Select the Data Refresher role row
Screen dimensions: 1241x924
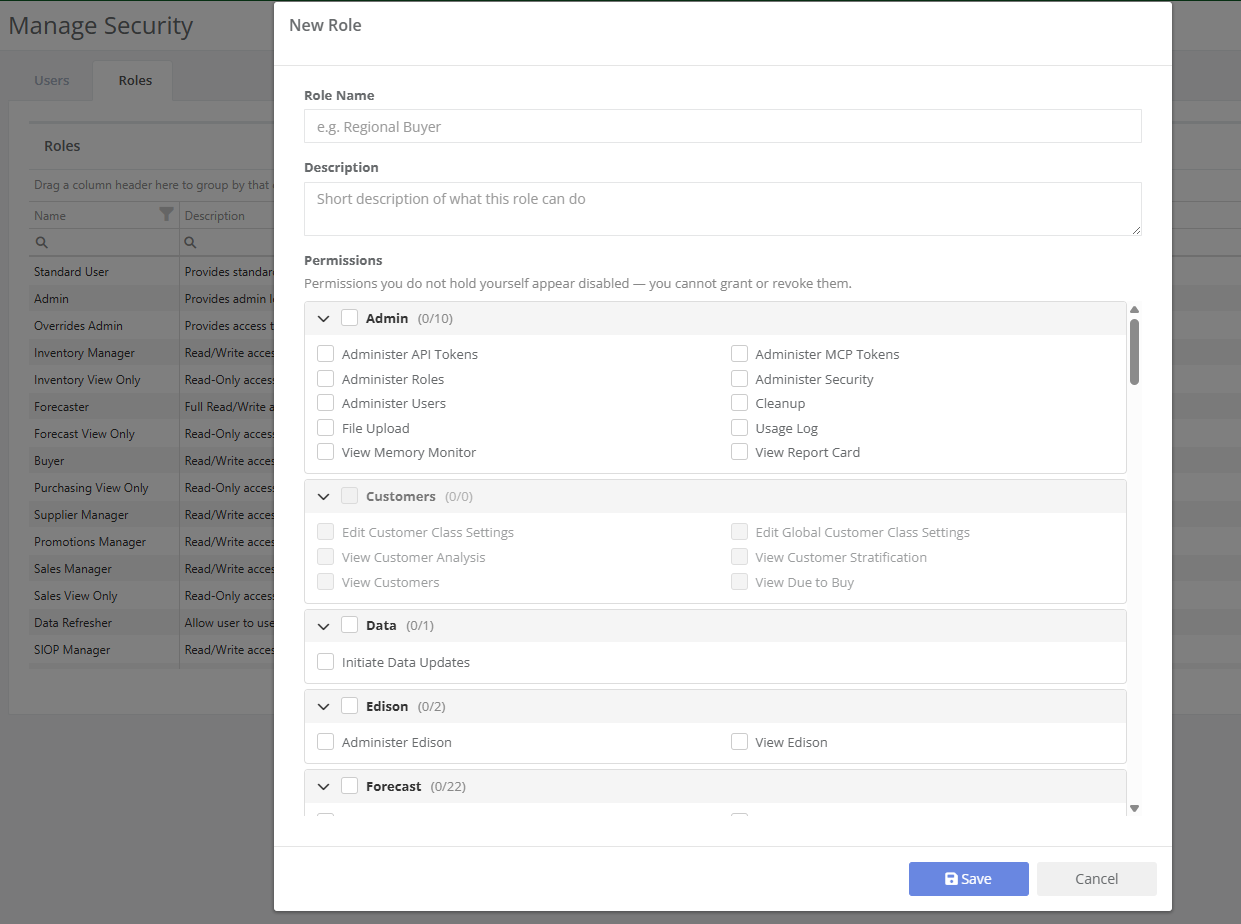click(151, 623)
